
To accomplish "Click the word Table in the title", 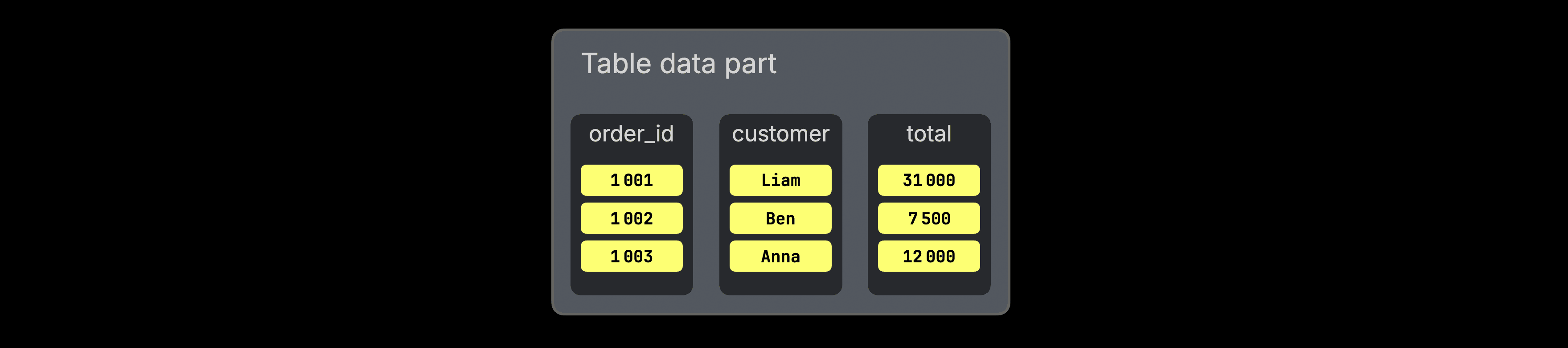I will coord(616,63).
